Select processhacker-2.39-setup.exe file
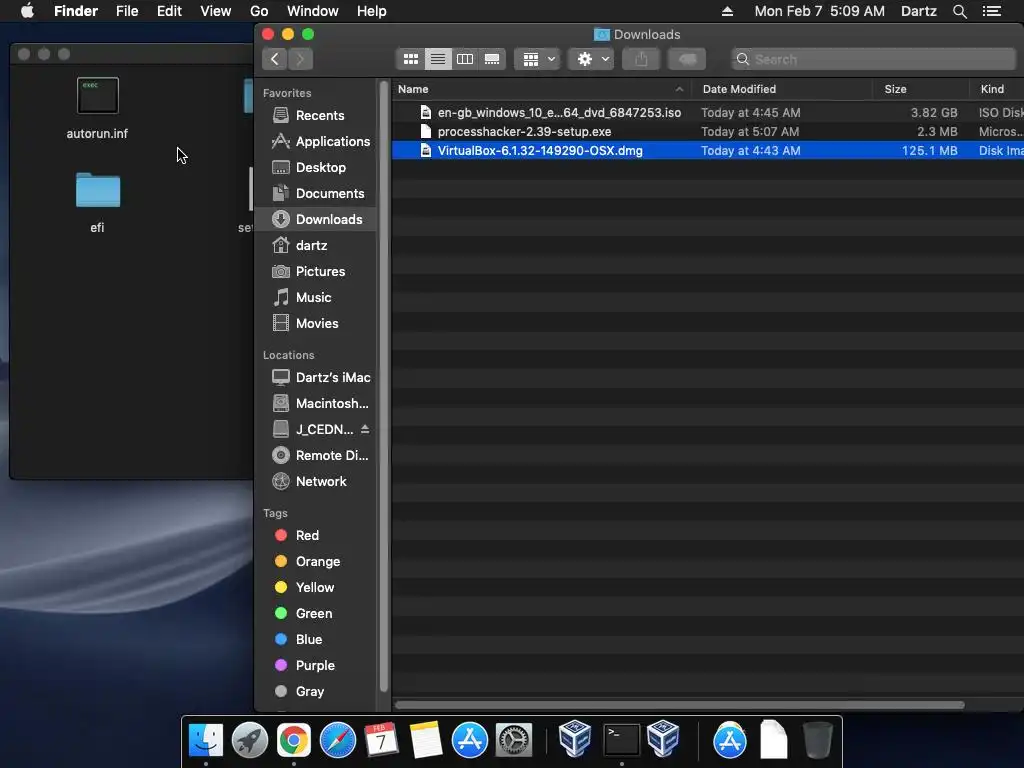The width and height of the screenshot is (1024, 768). [x=708, y=132]
